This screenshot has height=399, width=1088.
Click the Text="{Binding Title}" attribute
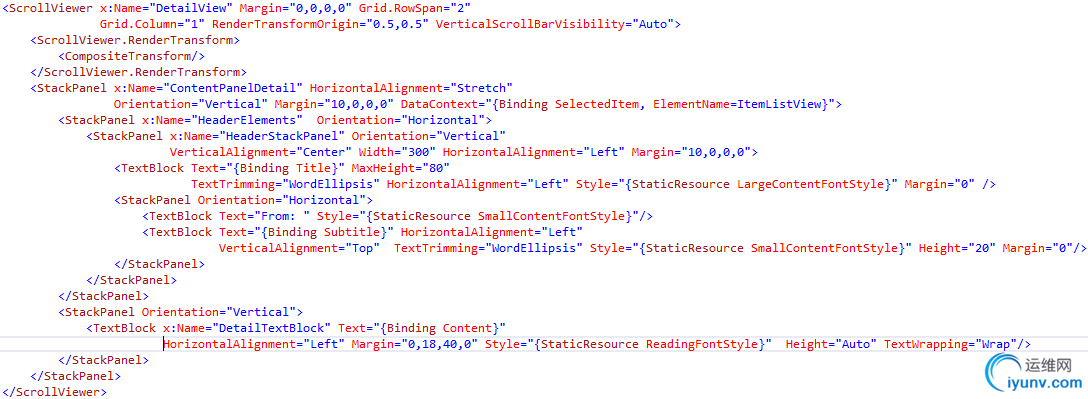268,168
